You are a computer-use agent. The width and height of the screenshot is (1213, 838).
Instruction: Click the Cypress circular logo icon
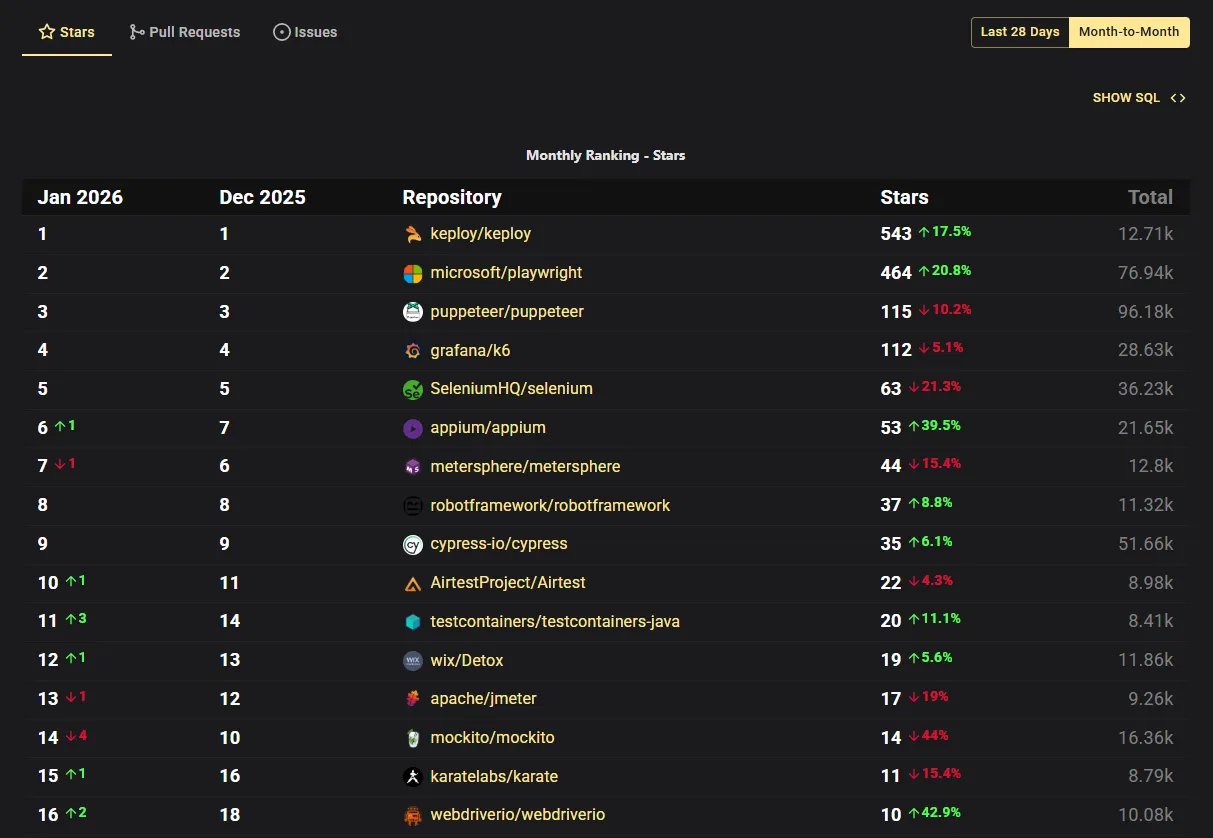[413, 544]
